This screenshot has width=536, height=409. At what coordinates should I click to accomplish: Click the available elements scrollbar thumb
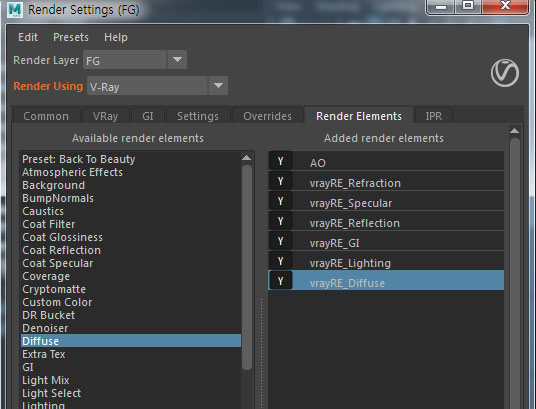(x=247, y=267)
